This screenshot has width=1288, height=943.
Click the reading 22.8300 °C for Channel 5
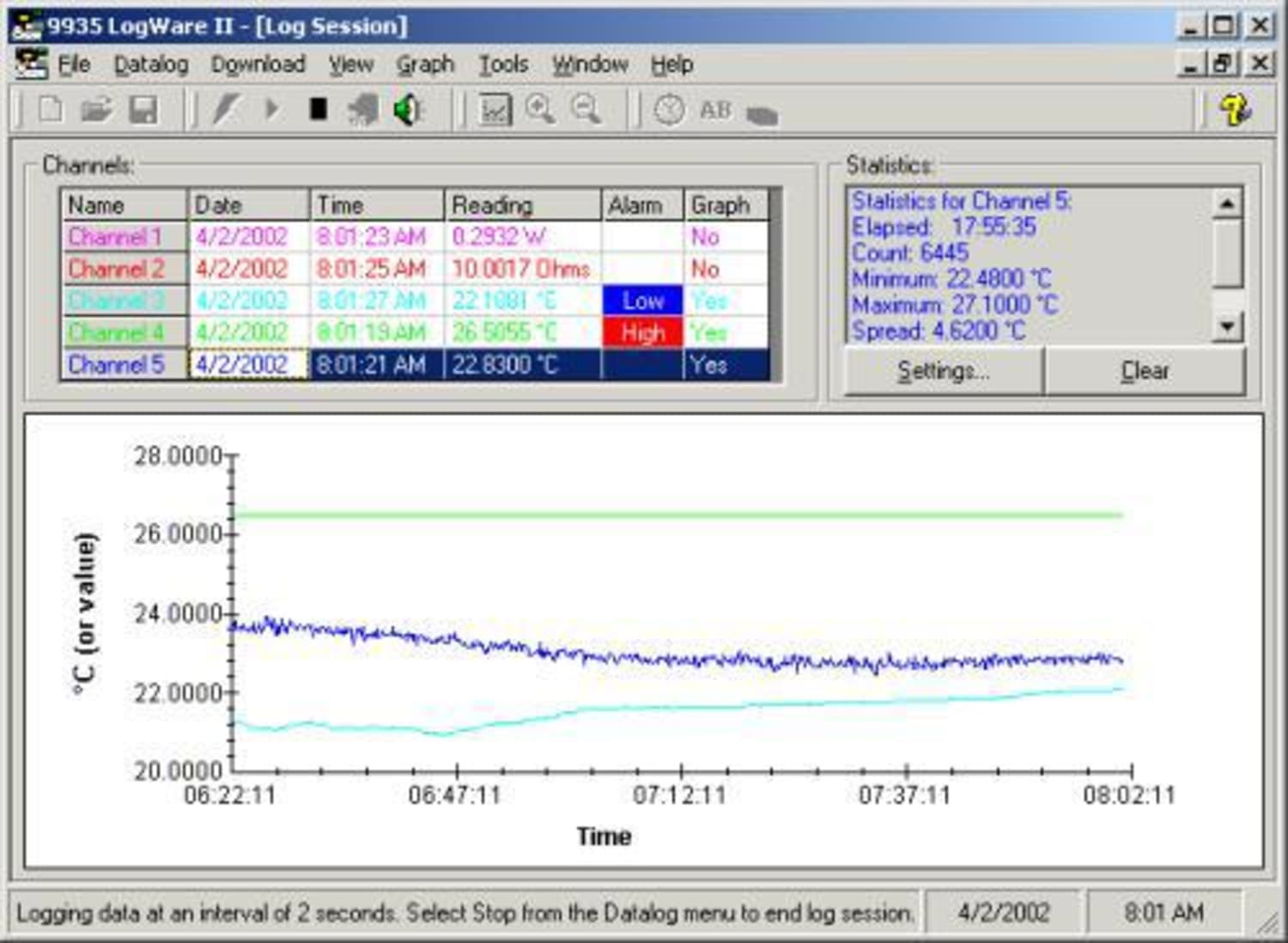click(x=523, y=365)
